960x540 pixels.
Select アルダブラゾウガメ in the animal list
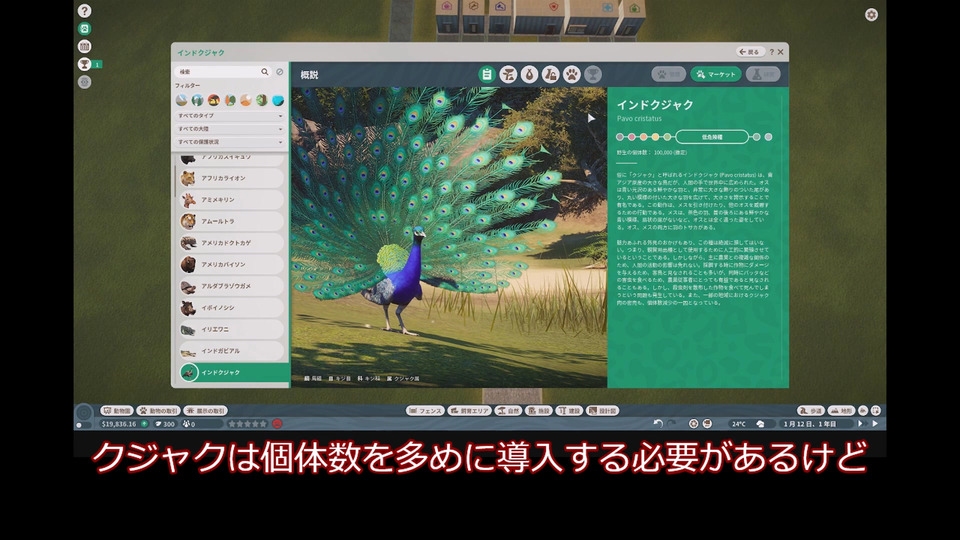(x=232, y=286)
